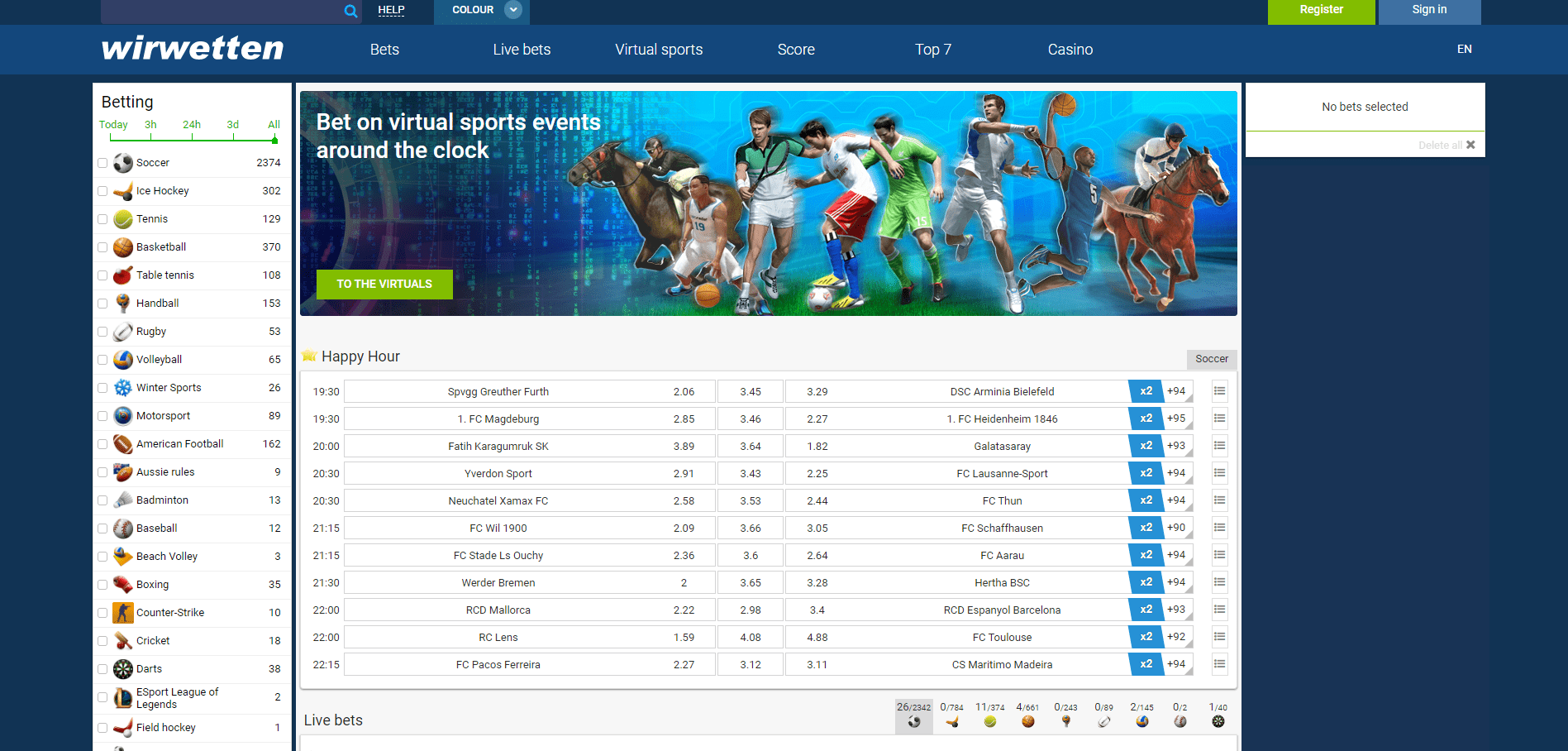
Task: Select the Motorsport helmet icon
Action: (123, 416)
